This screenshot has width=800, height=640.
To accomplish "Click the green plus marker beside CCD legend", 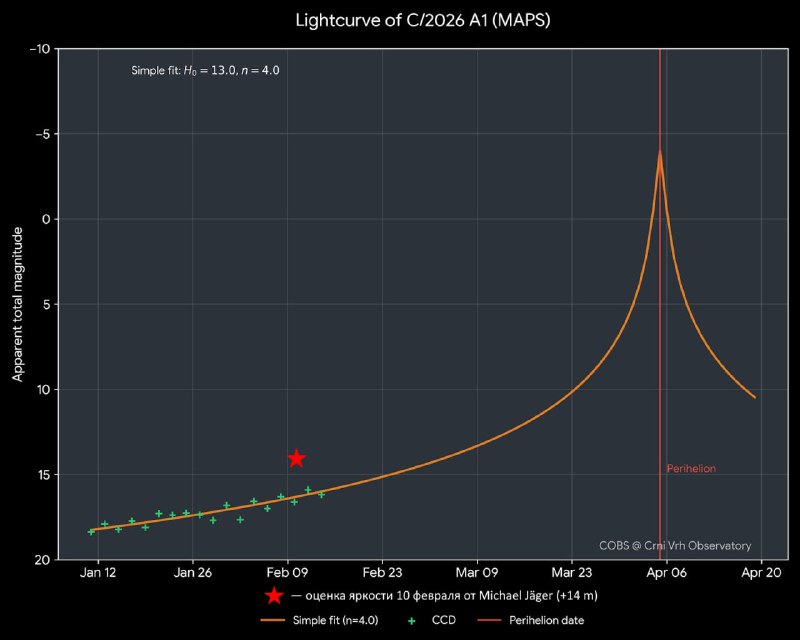I will click(x=412, y=621).
